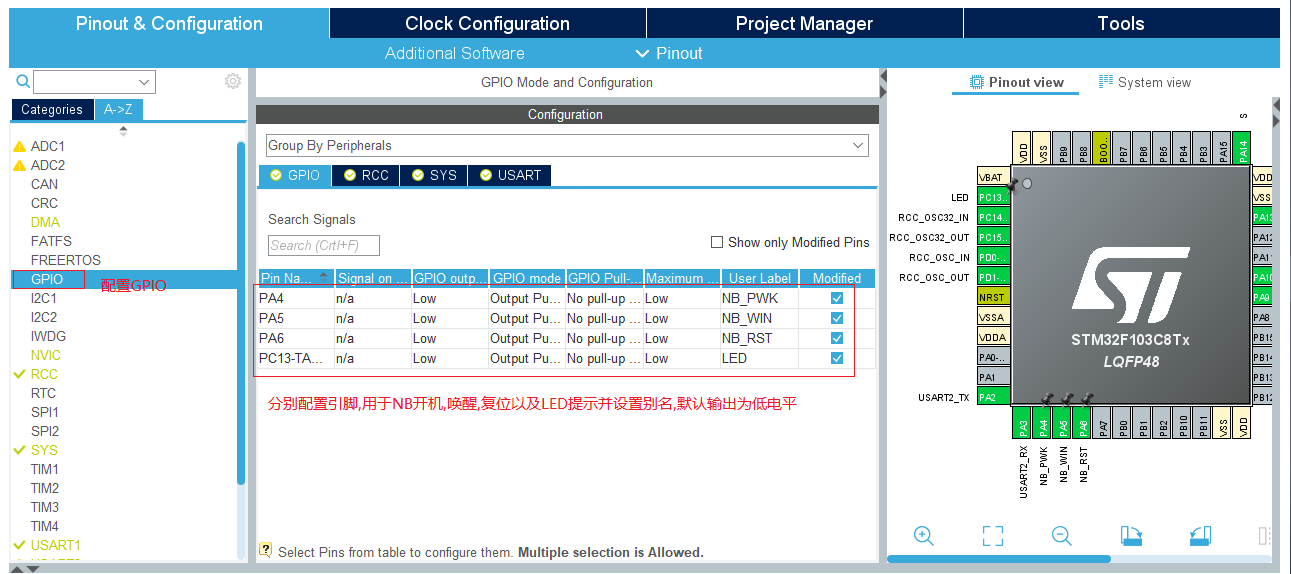
Task: Open the SYS configuration tab
Action: (x=433, y=175)
